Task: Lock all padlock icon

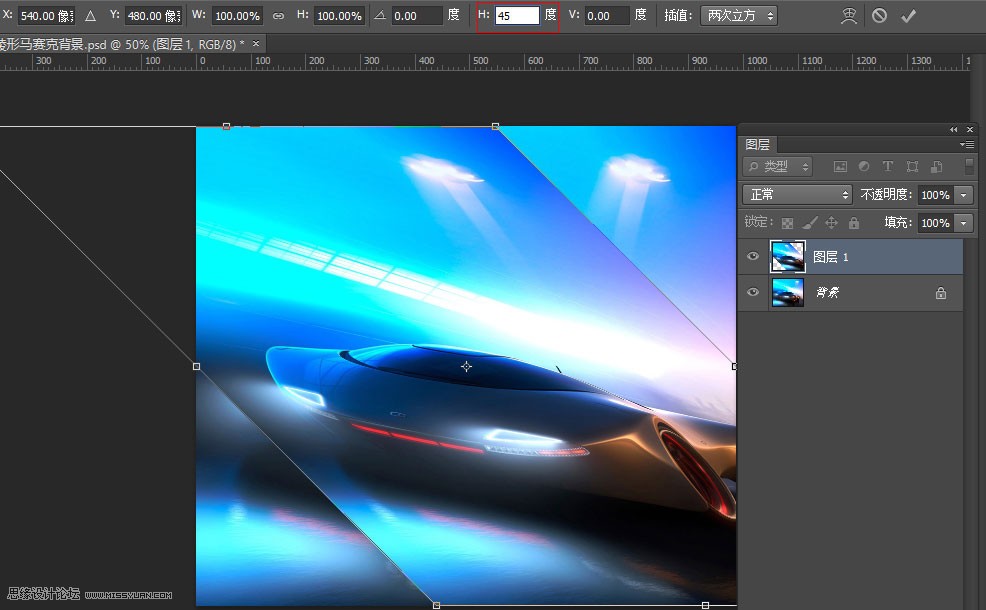Action: [x=853, y=223]
